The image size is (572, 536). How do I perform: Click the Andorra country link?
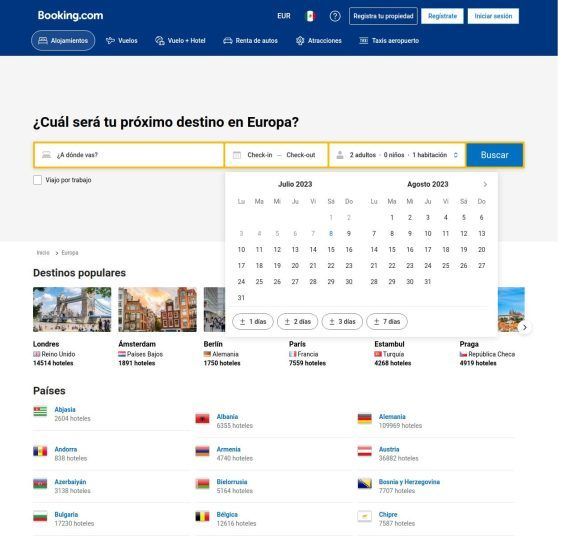click(66, 449)
